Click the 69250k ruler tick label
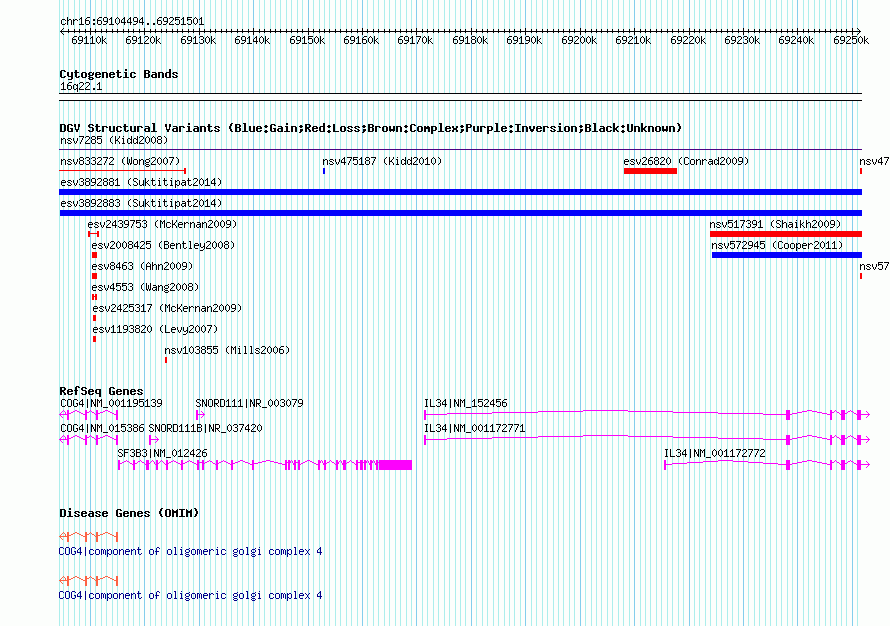The width and height of the screenshot is (890, 626). coord(851,41)
